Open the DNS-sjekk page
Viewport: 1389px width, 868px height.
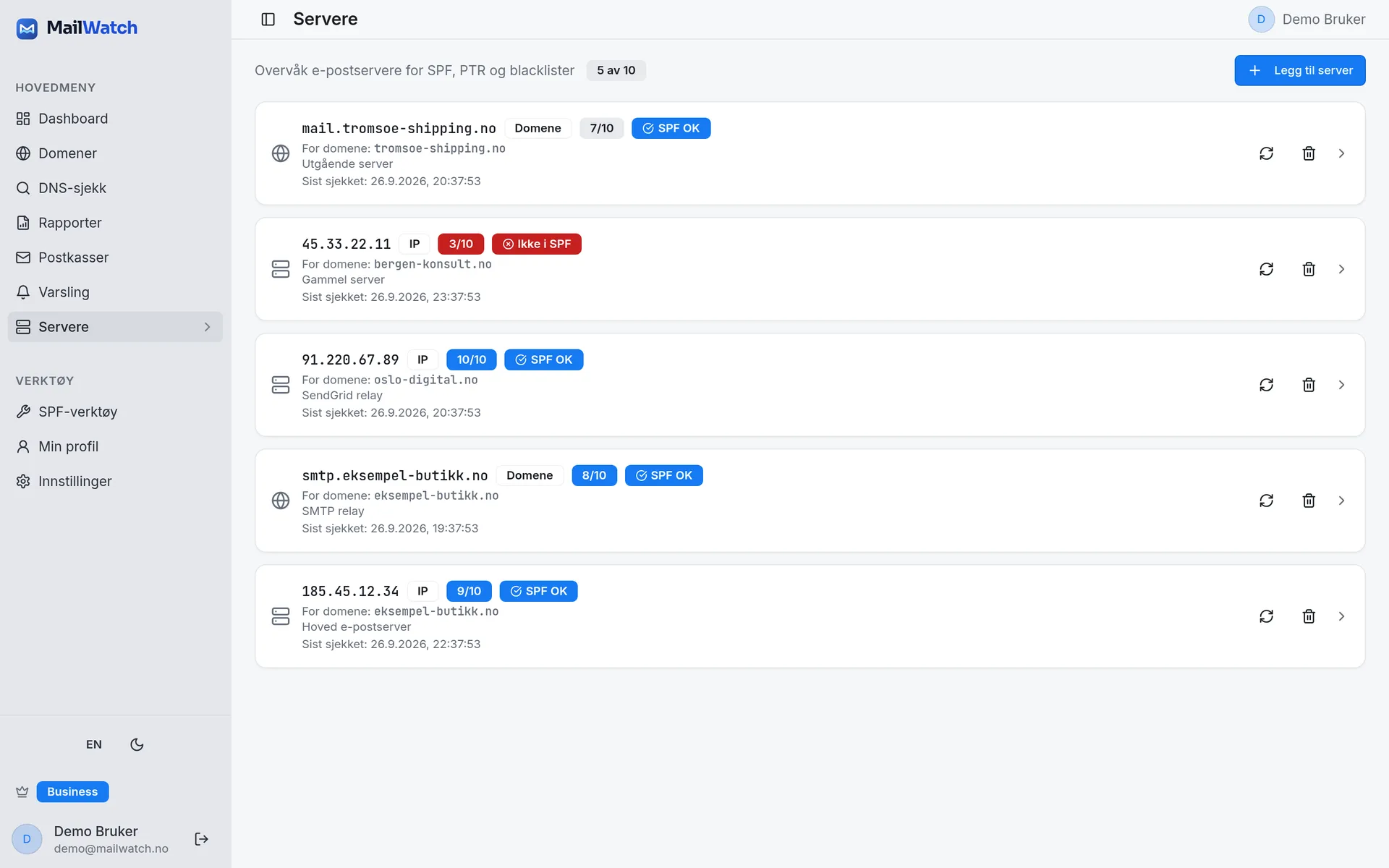click(x=115, y=188)
